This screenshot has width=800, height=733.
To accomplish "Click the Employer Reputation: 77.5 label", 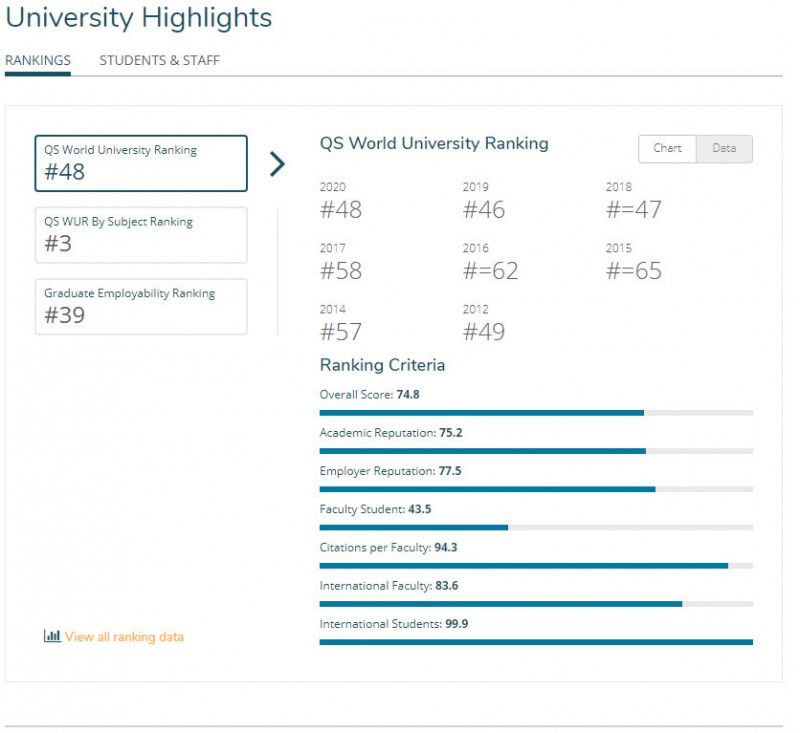I will click(390, 471).
